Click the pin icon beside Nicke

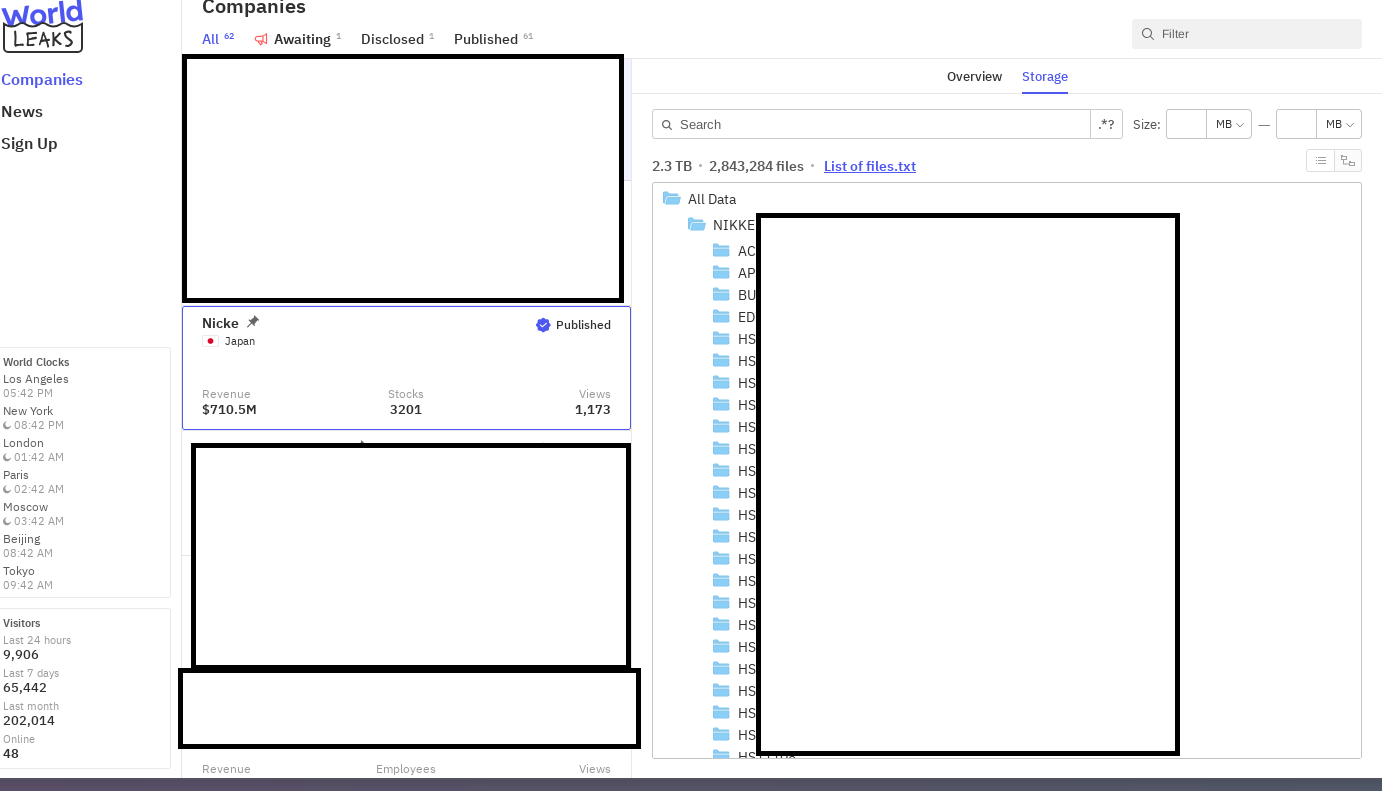coord(253,322)
